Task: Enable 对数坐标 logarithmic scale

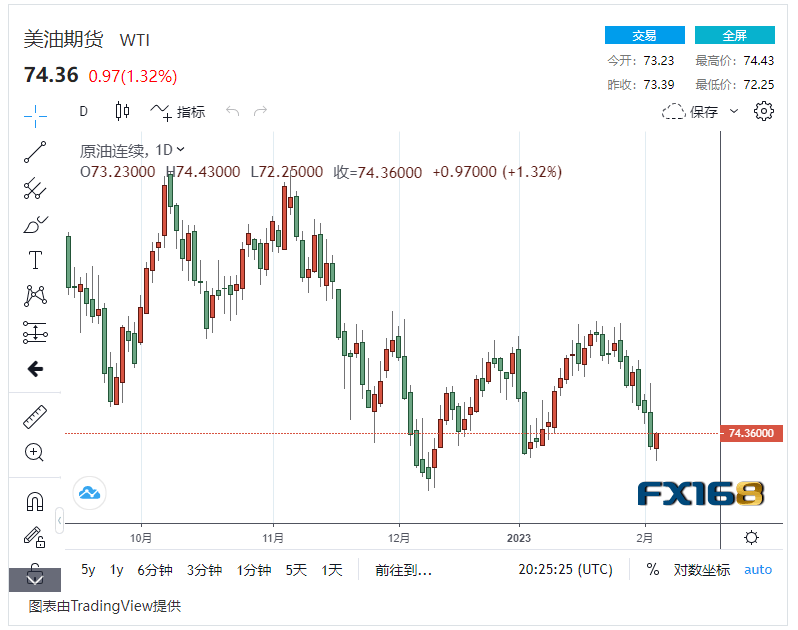Action: point(701,570)
